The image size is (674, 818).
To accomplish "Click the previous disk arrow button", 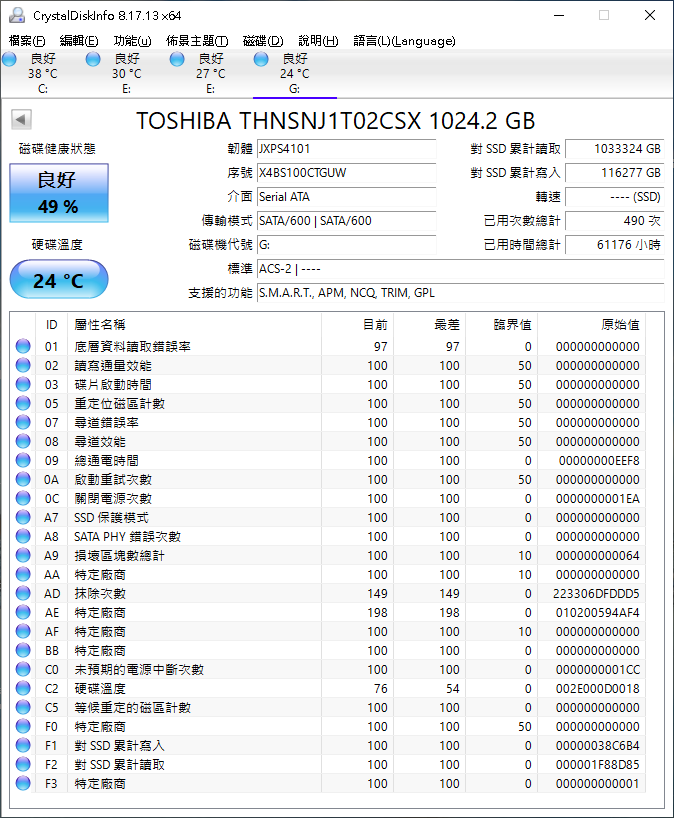I will tap(21, 119).
